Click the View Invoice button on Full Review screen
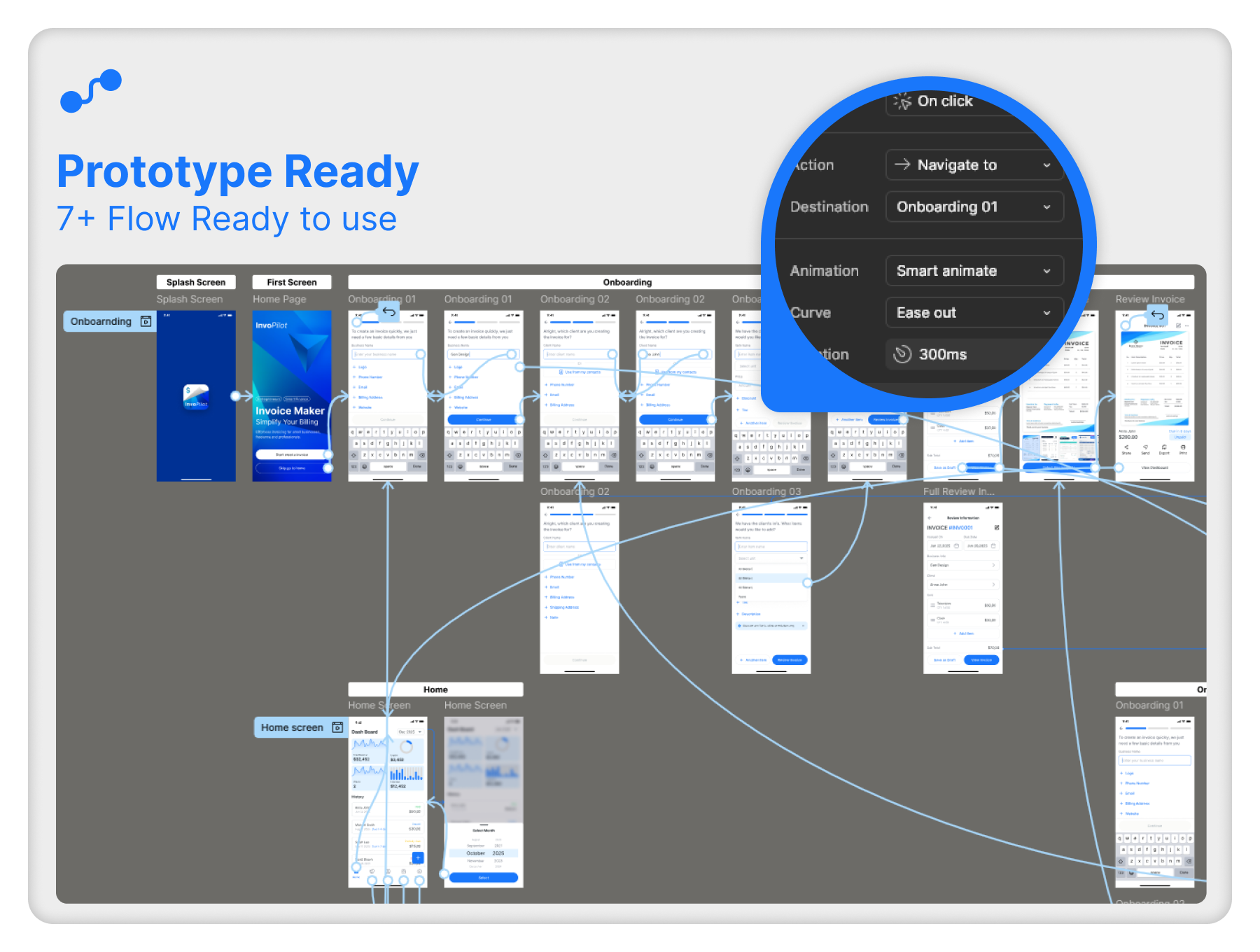This screenshot has height=952, width=1260. 981,660
